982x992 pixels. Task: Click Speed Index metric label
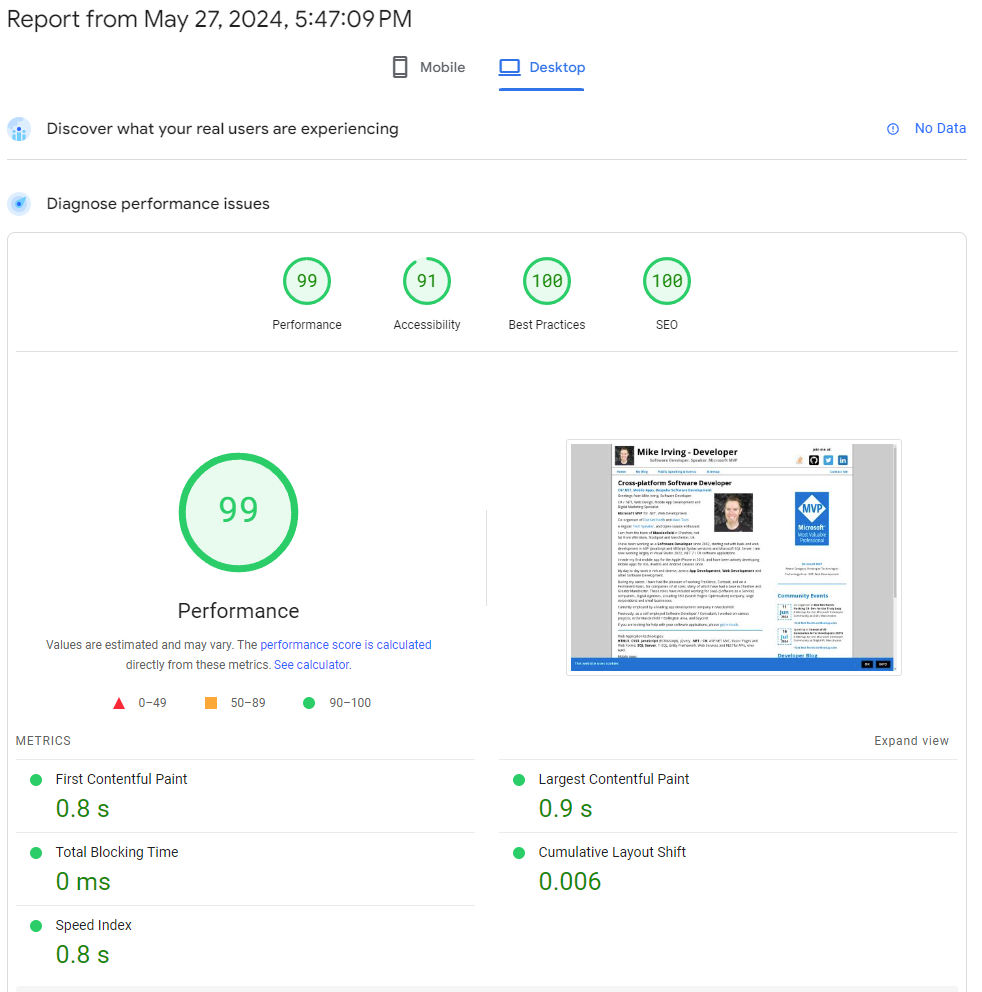point(94,926)
